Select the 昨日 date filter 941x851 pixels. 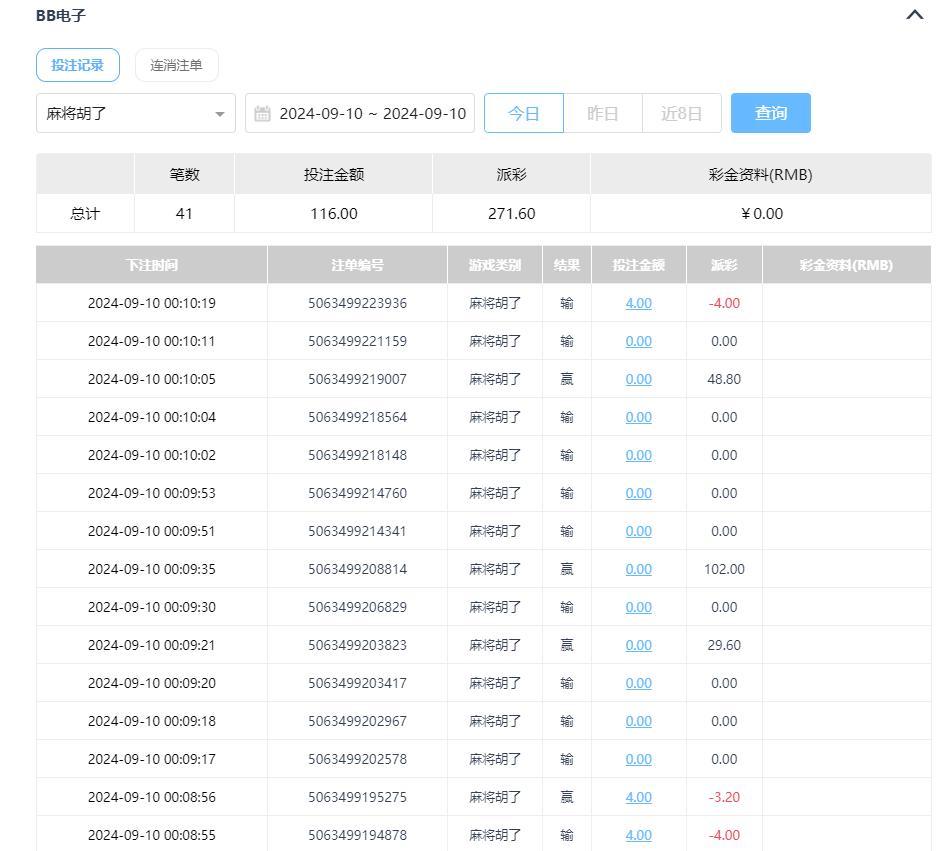click(x=602, y=114)
